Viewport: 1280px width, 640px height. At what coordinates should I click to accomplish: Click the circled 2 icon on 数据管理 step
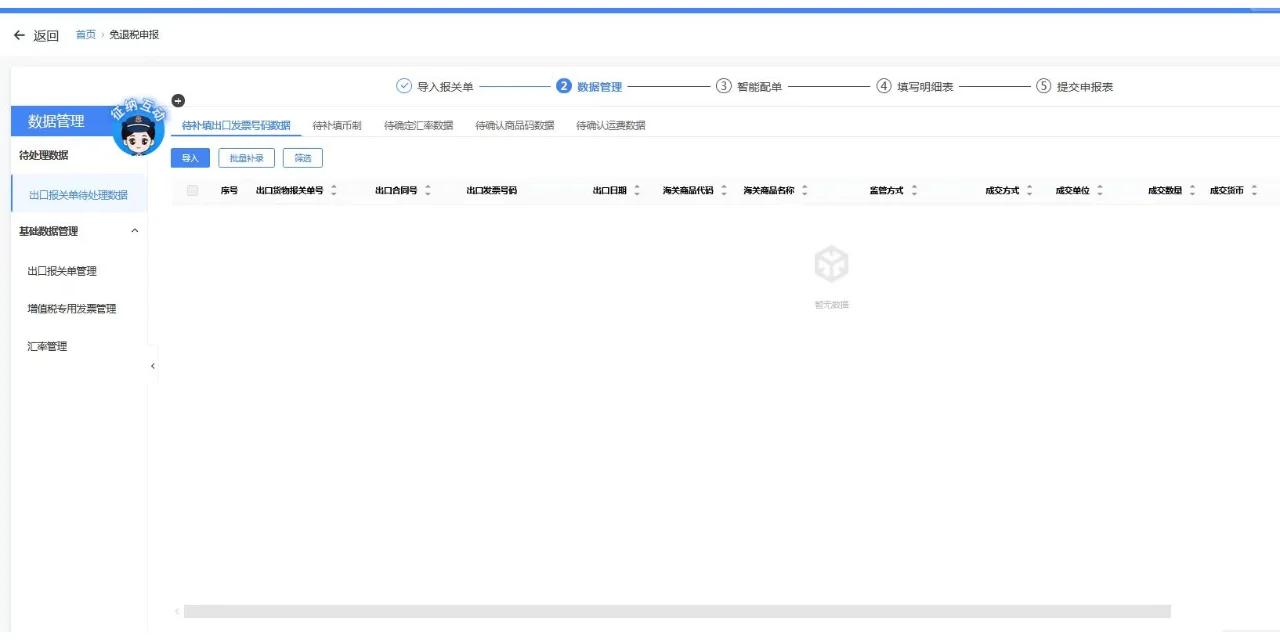click(x=564, y=86)
